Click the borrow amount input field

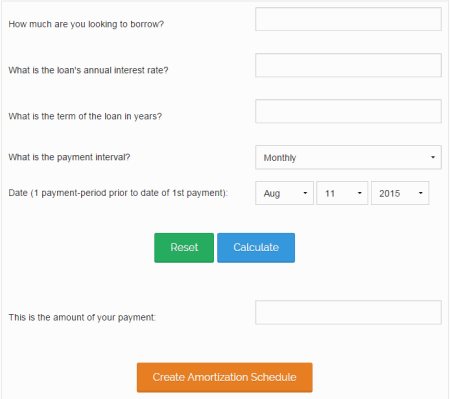click(x=348, y=19)
